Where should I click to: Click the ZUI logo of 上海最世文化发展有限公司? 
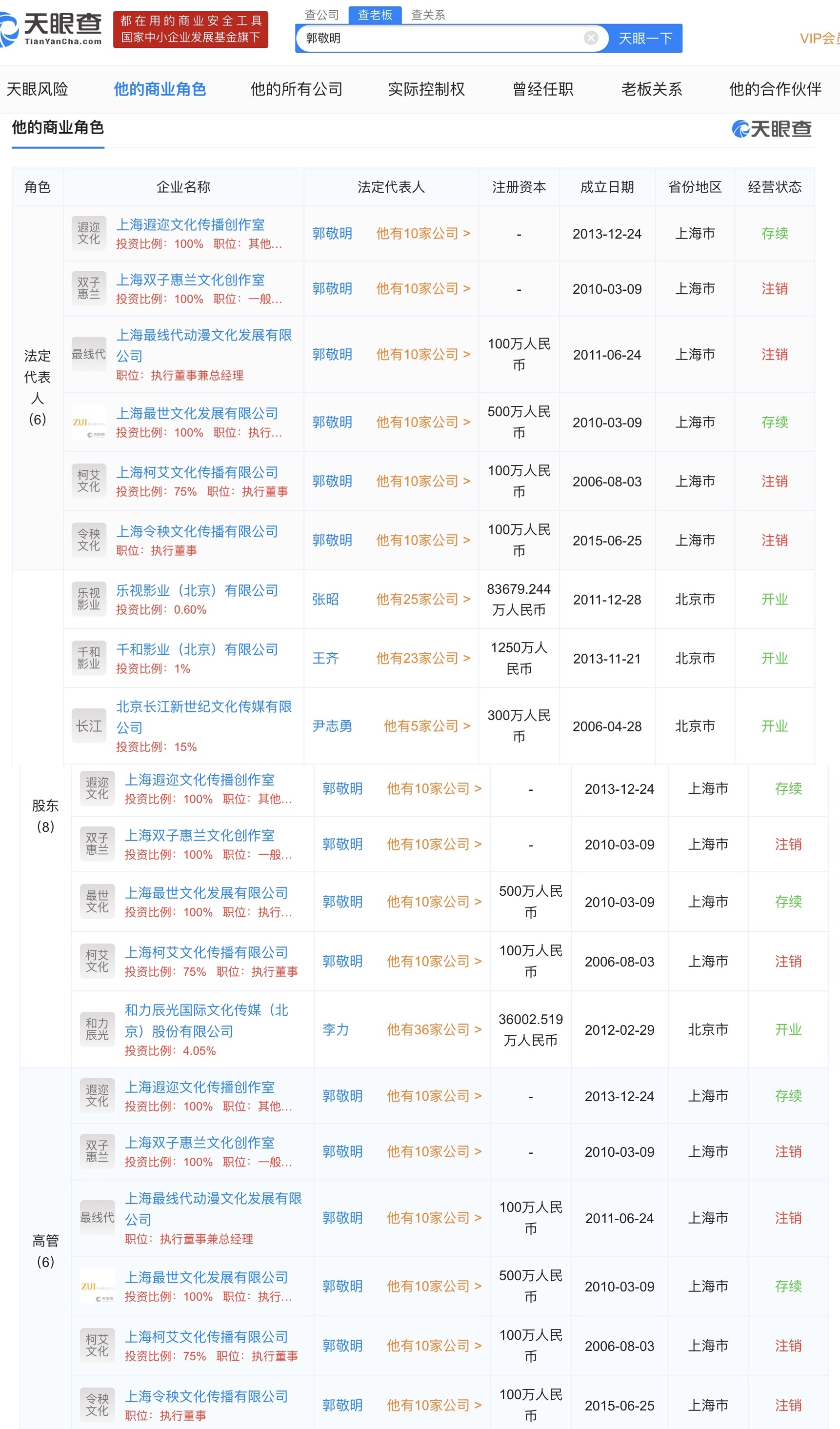coord(89,422)
